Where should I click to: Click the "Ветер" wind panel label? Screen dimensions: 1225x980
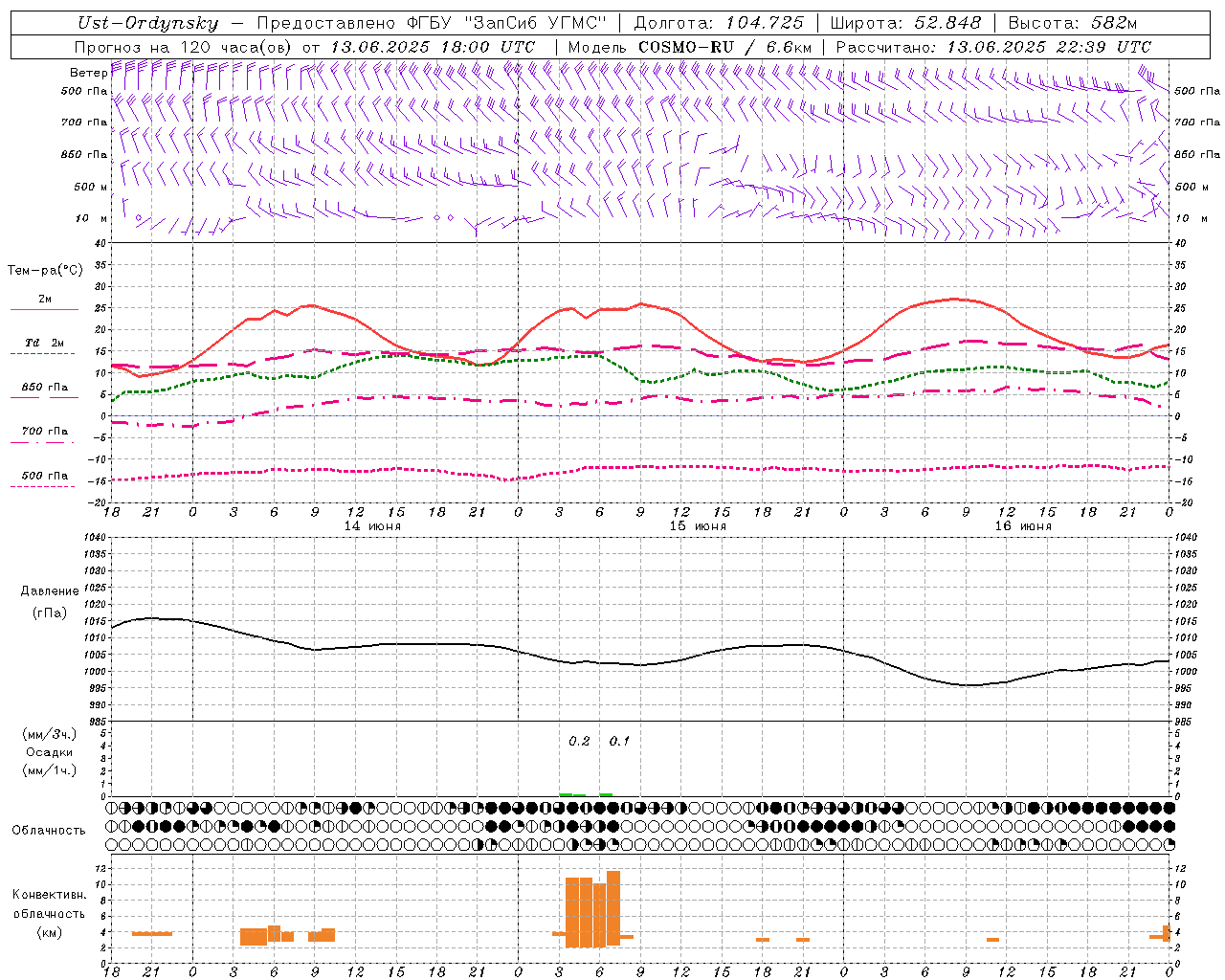pos(88,73)
